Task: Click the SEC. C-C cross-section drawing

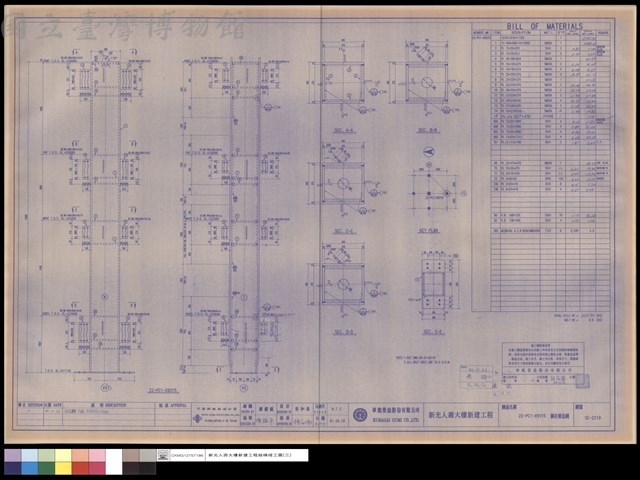Action: click(x=345, y=182)
